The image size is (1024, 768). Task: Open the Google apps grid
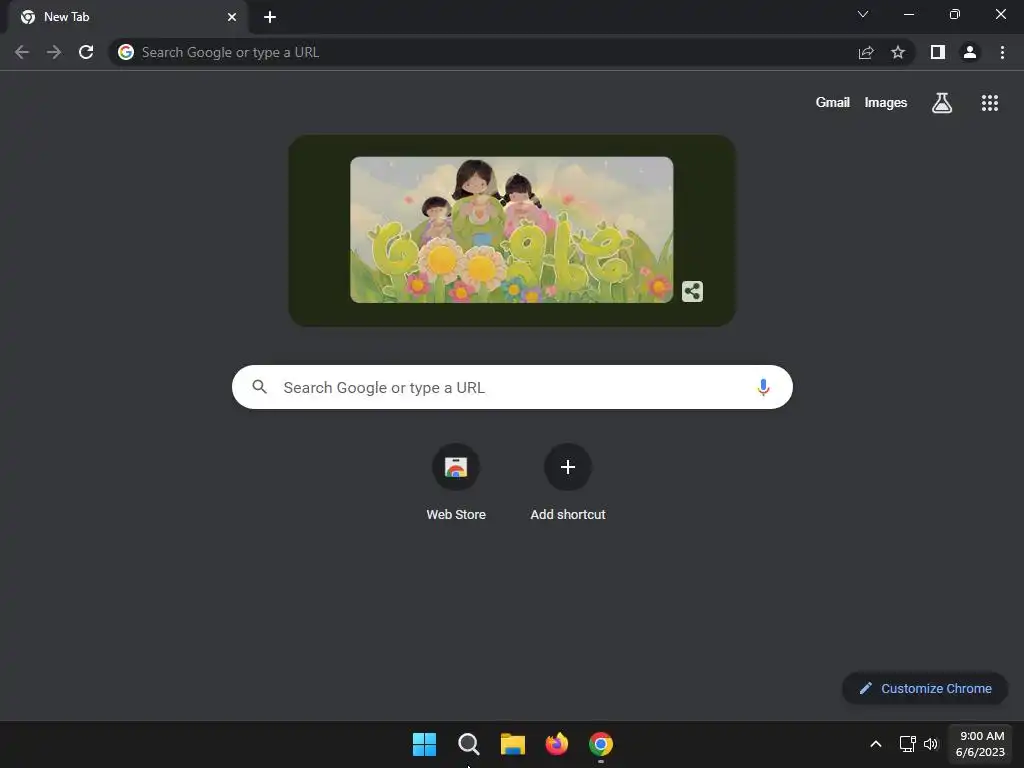click(x=990, y=103)
